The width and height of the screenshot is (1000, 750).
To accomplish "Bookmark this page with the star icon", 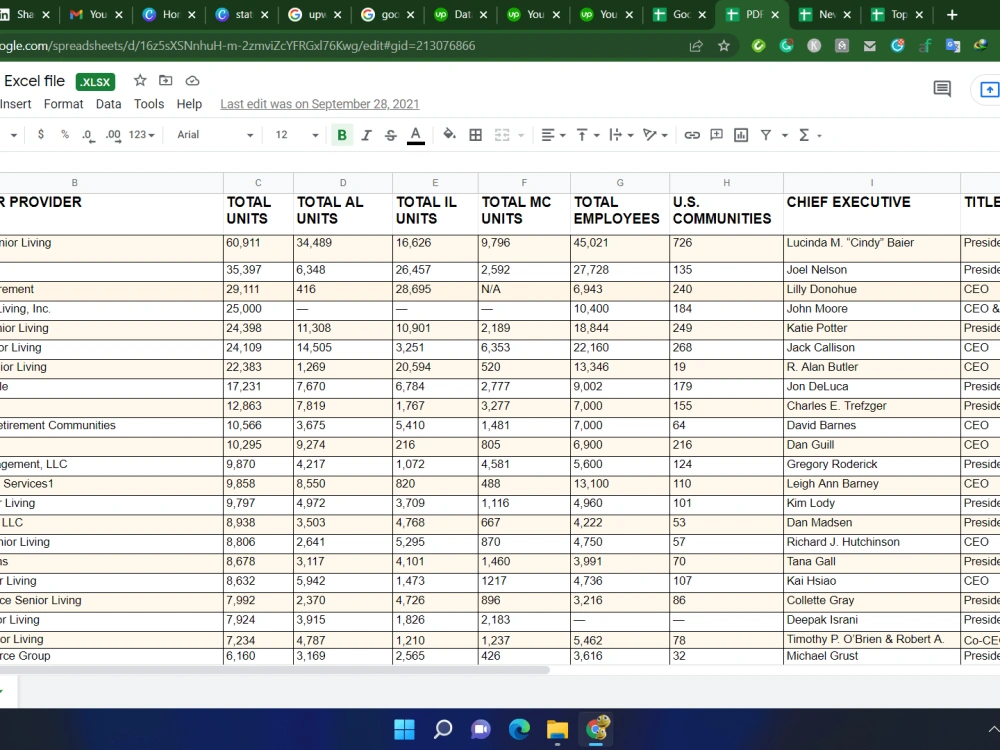I will click(x=724, y=46).
